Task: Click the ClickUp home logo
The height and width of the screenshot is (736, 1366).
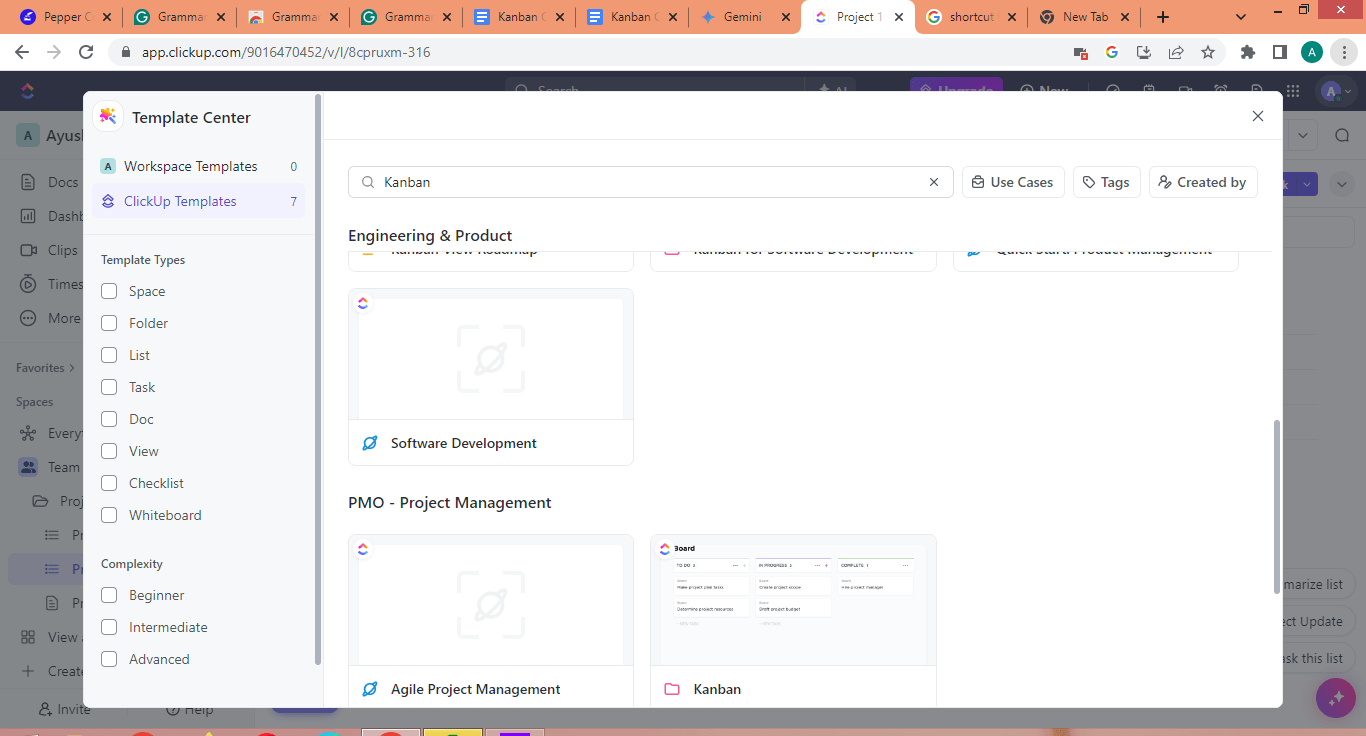Action: coord(27,90)
